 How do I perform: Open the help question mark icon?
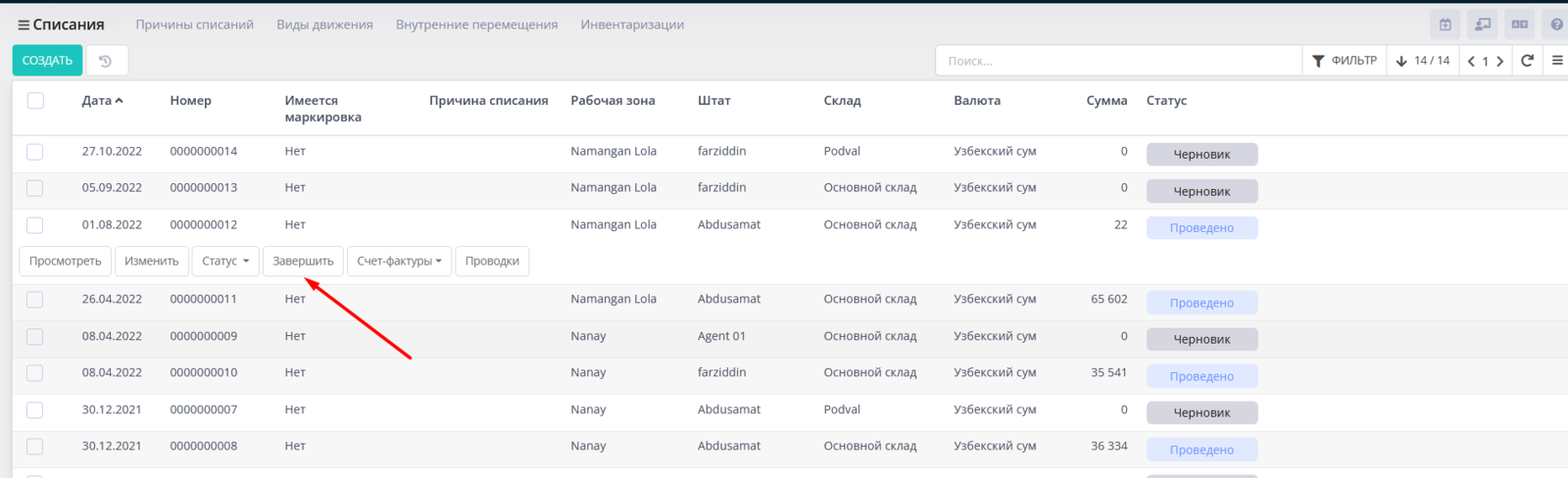(1555, 24)
